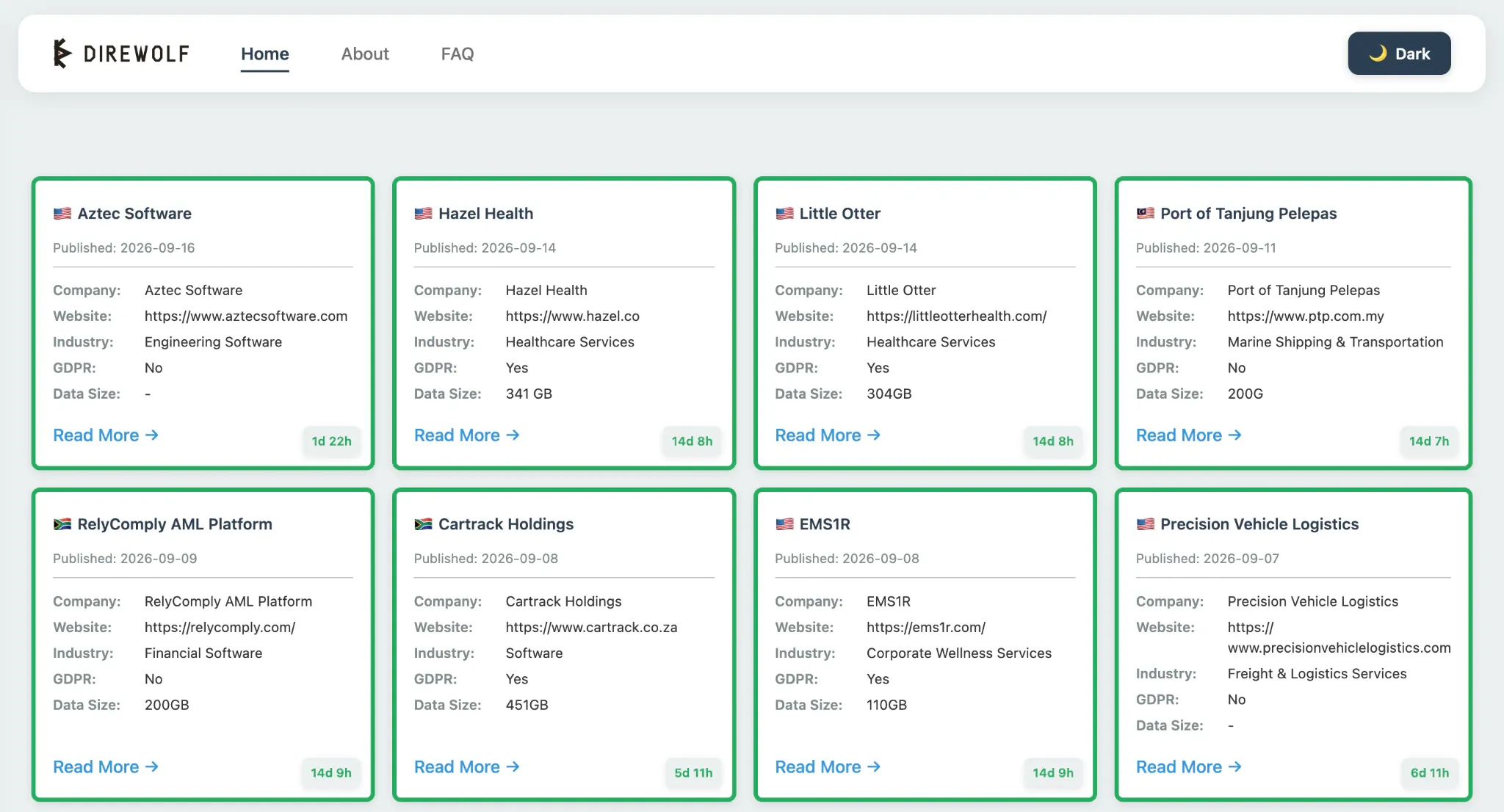The height and width of the screenshot is (812, 1504).
Task: Click flag icon beside Cartrack Holdings title
Action: tap(423, 524)
